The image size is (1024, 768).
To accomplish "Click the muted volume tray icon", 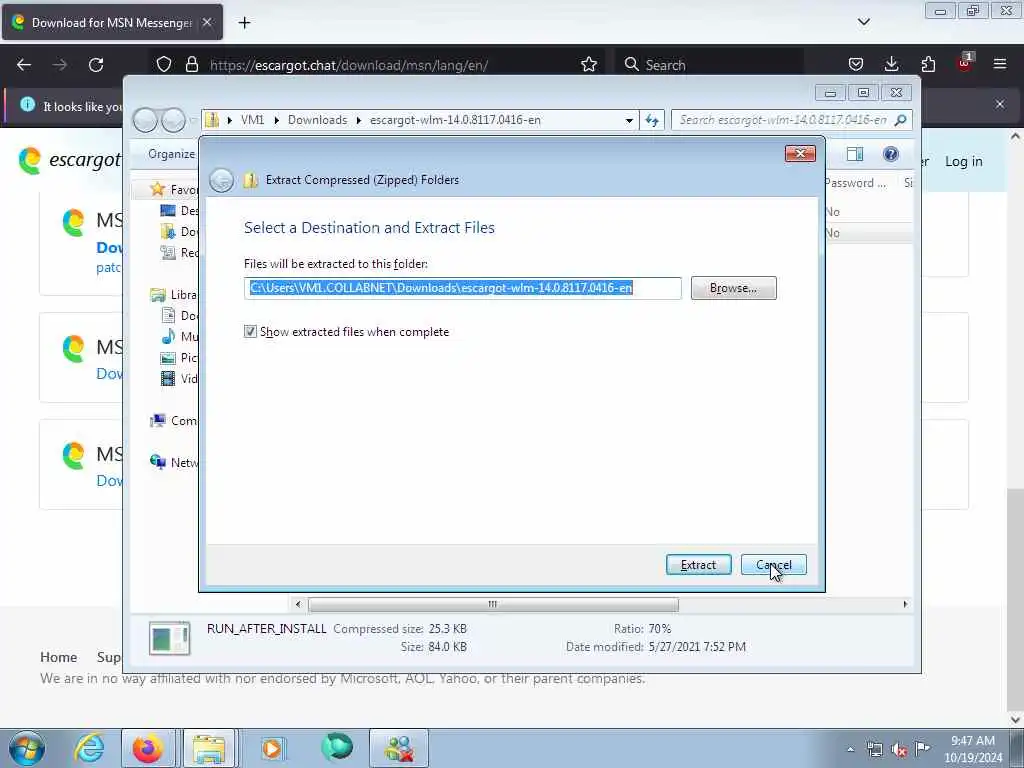I will [899, 750].
